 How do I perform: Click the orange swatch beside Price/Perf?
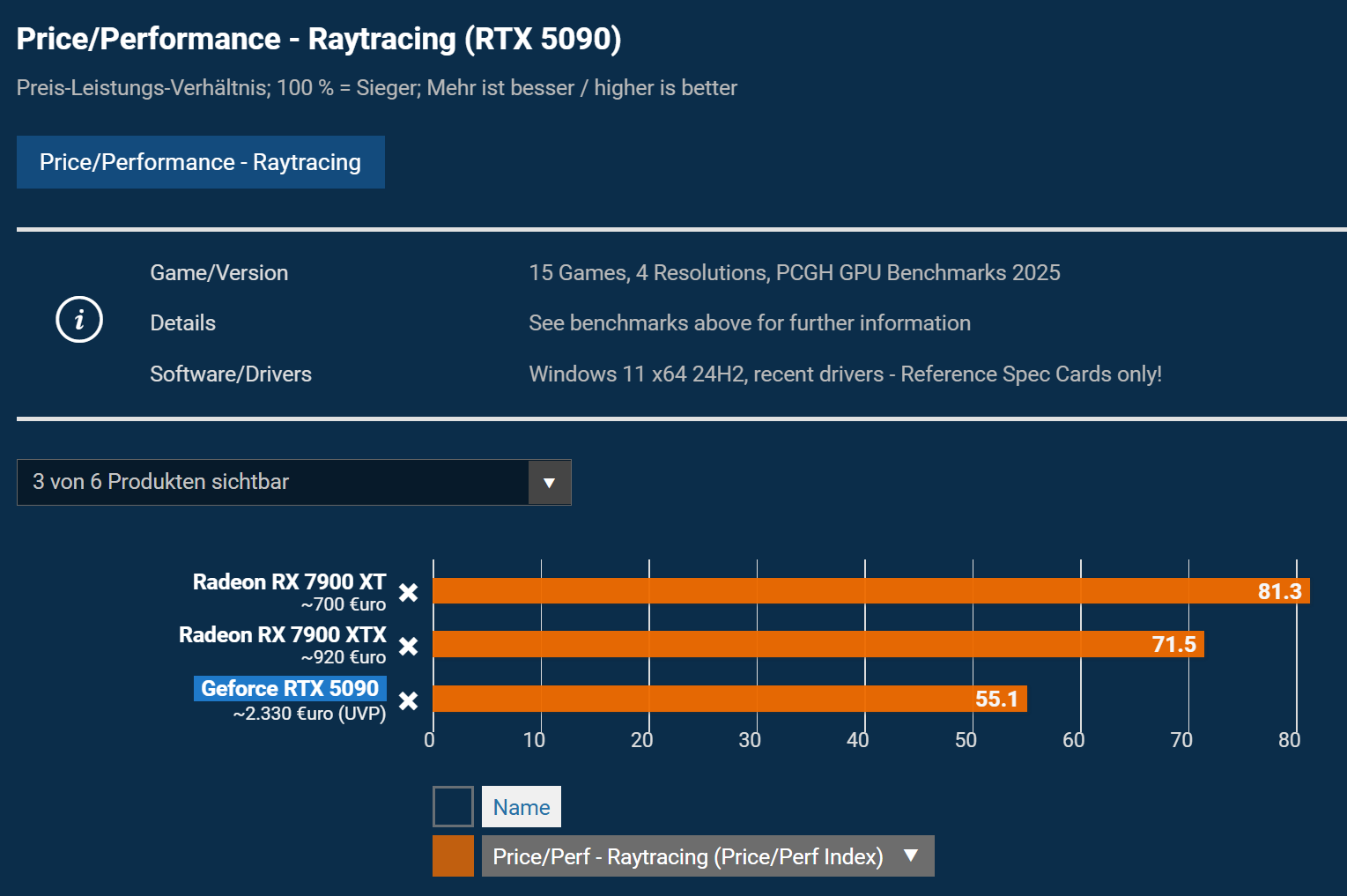tap(453, 856)
